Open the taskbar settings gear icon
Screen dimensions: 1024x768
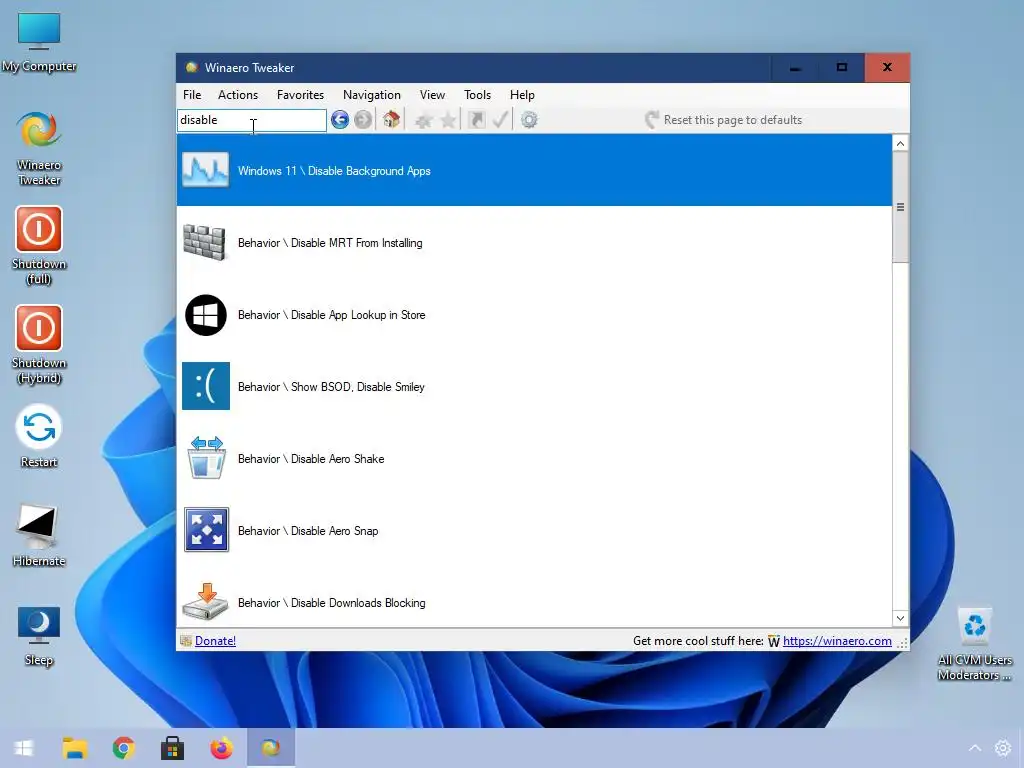pos(1003,748)
